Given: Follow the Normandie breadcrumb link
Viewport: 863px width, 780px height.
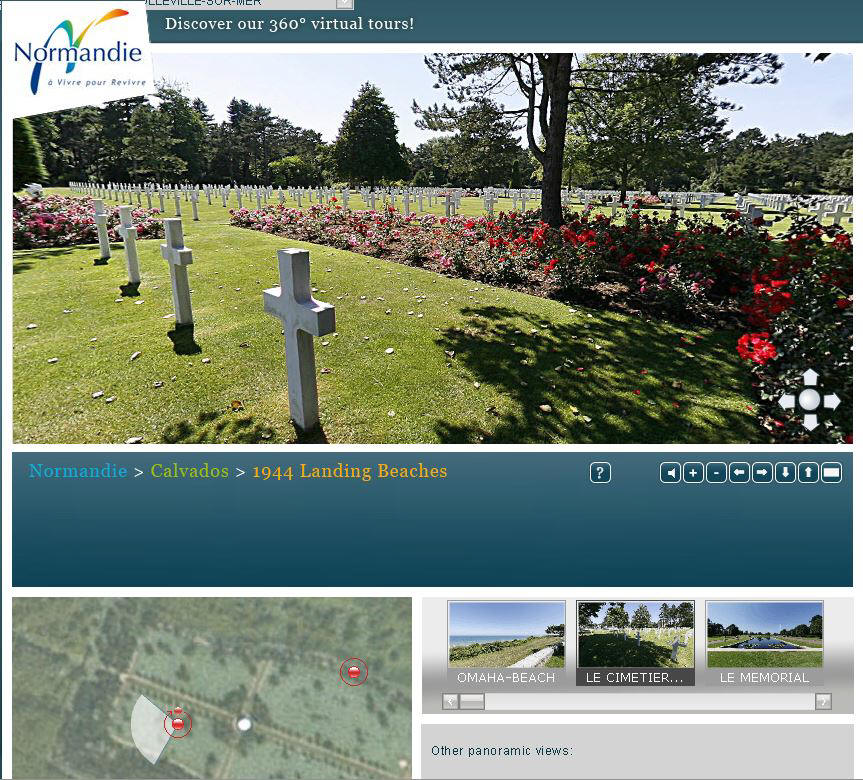Looking at the screenshot, I should (78, 471).
